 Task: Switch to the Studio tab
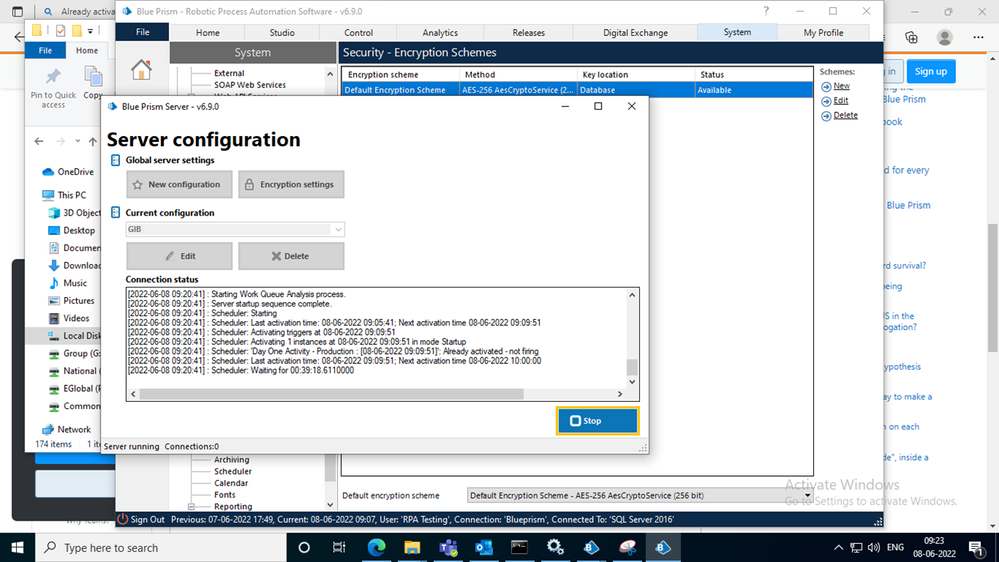point(282,32)
